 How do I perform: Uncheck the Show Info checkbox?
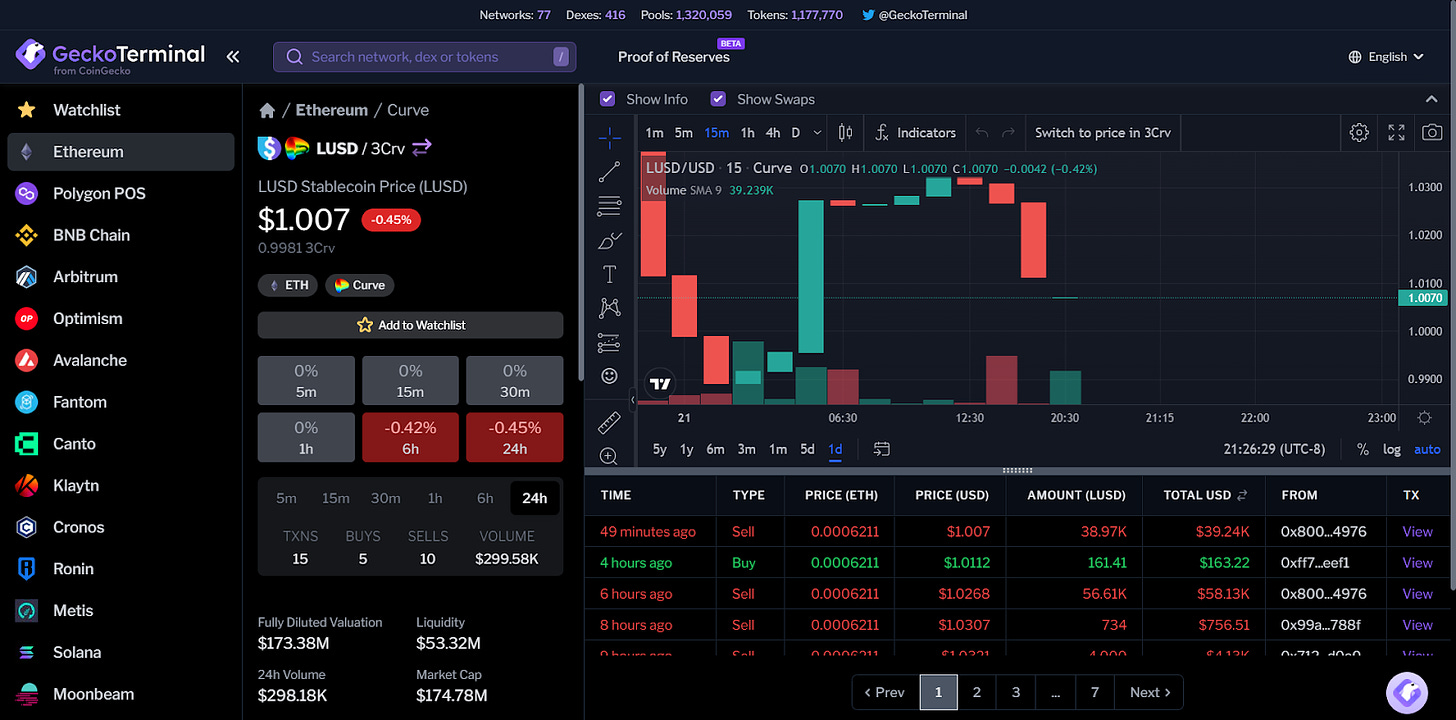click(607, 99)
